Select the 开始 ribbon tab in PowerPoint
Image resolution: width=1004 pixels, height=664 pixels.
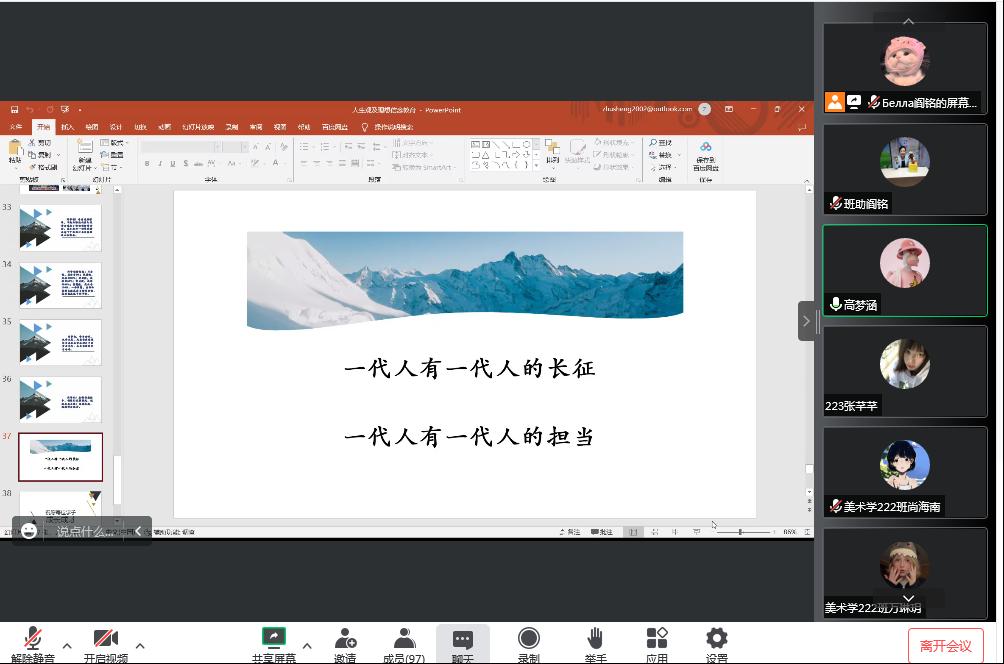tap(43, 127)
